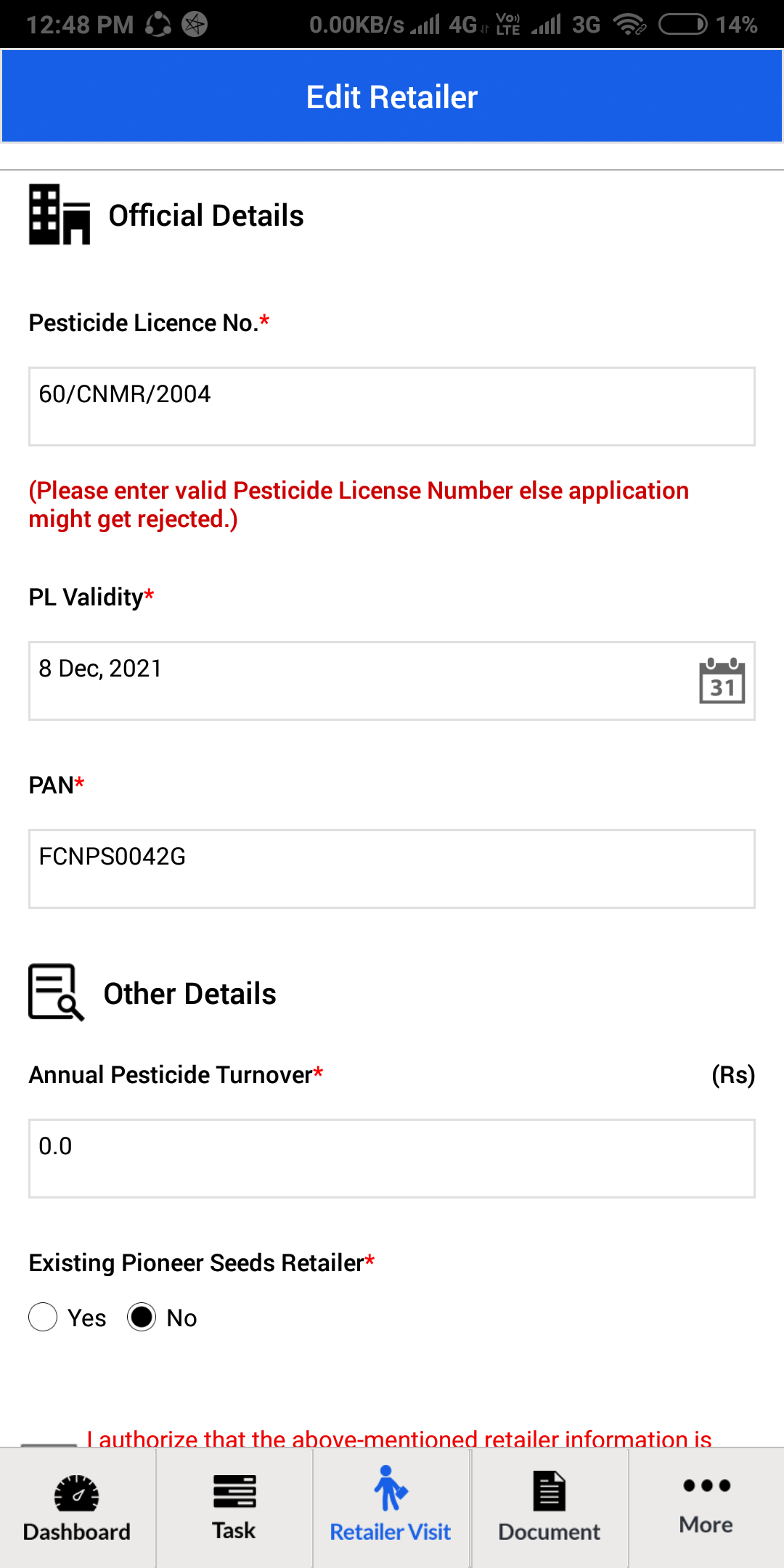Tap the Wi-Fi indicator in status bar
This screenshot has width=784, height=1568.
(x=629, y=25)
